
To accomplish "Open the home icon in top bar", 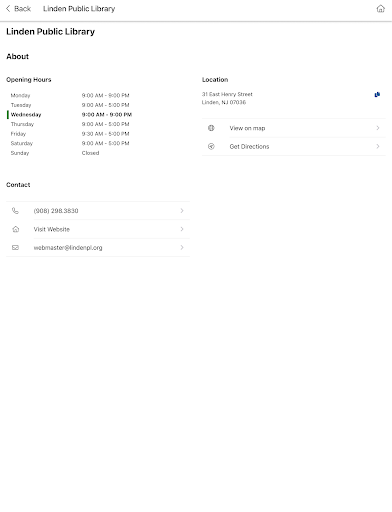I will click(380, 9).
